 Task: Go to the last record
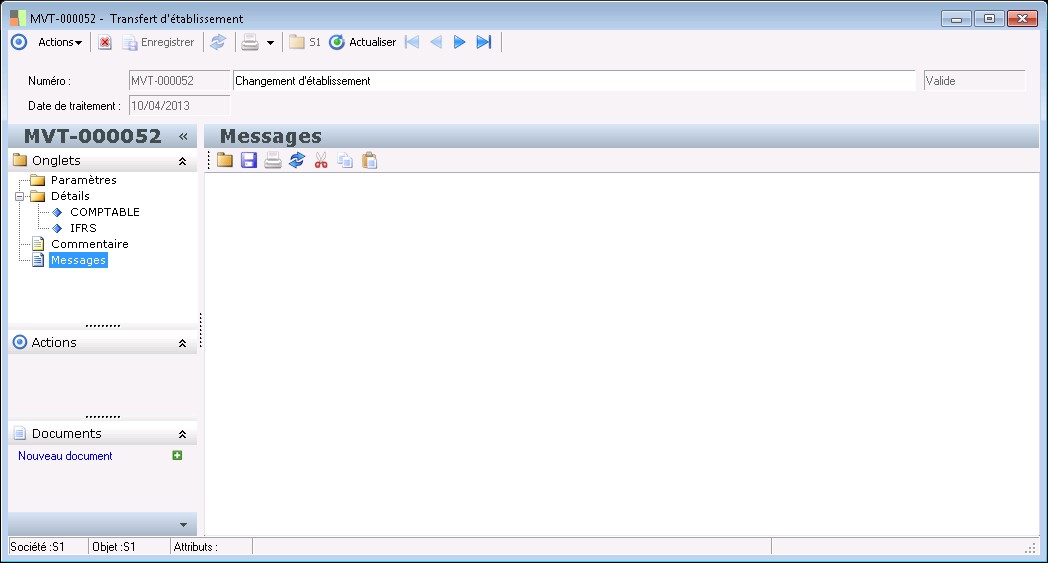click(x=484, y=42)
